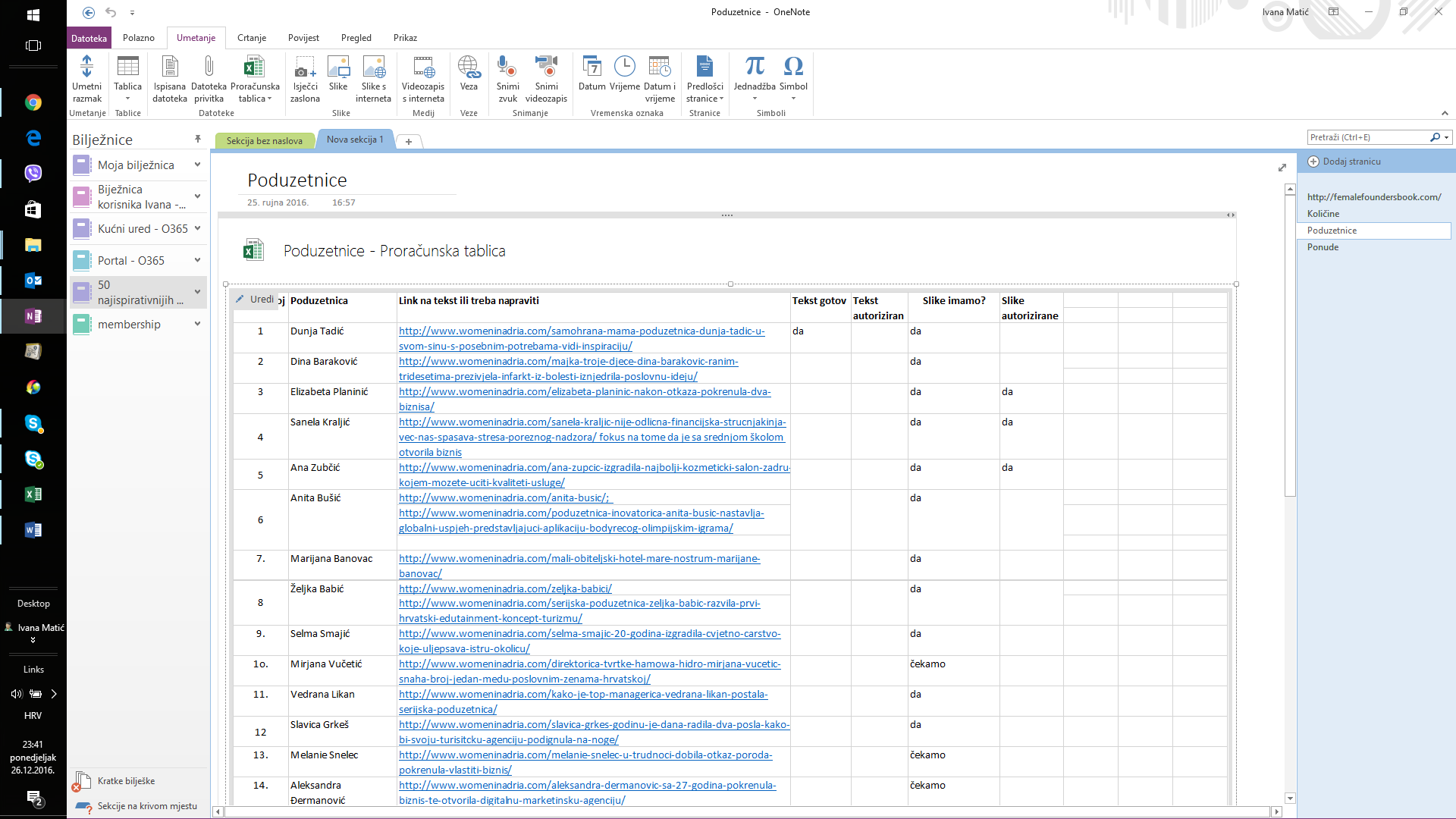Insert Datum i vrijeme stamp

[660, 79]
